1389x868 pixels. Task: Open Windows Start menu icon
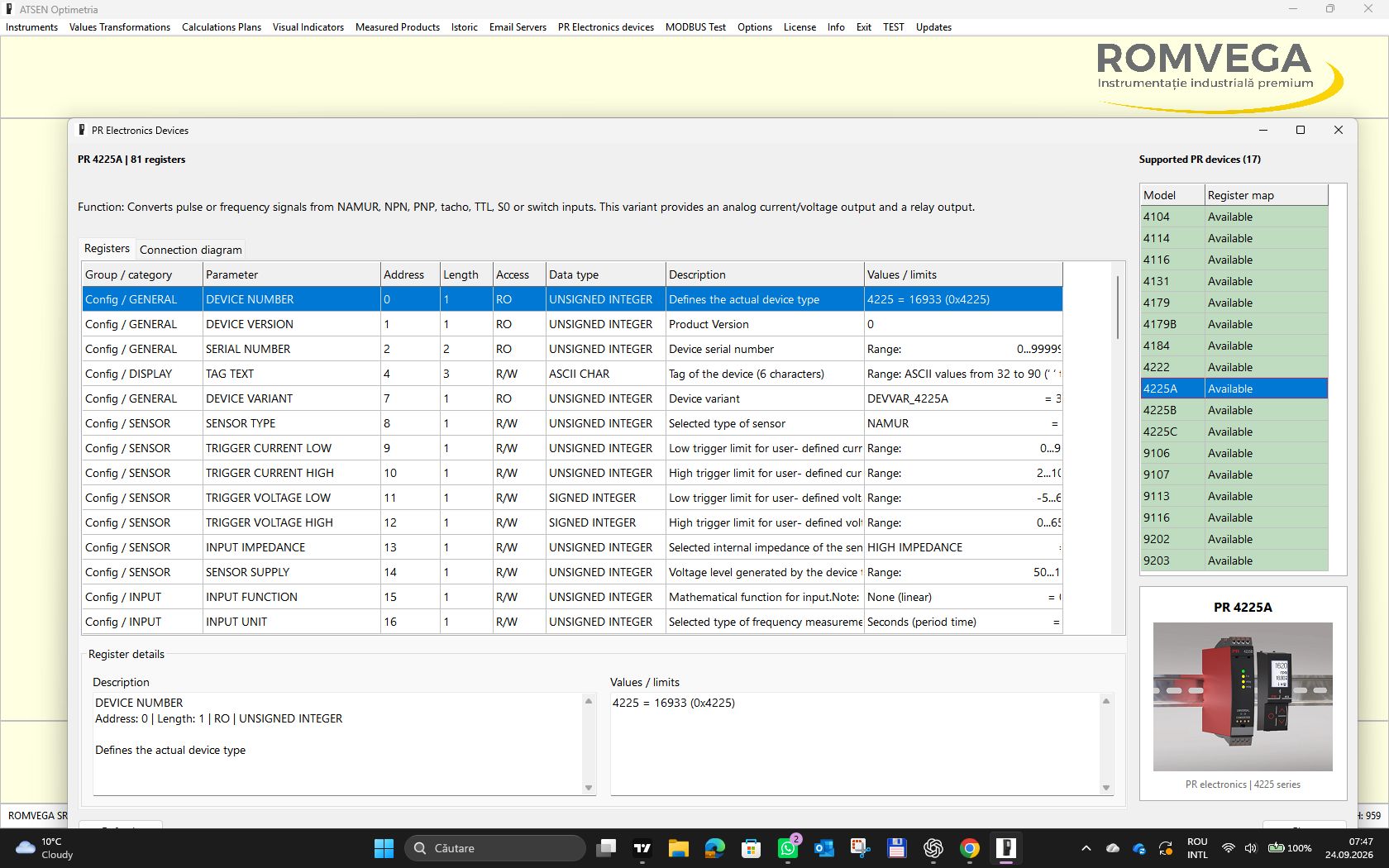384,848
